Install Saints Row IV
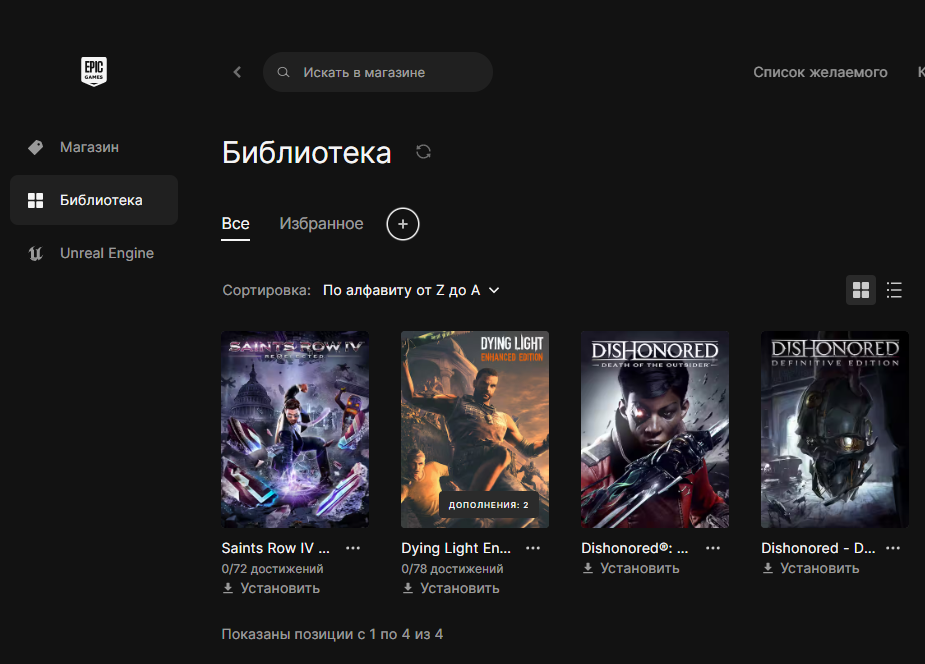Screen dimensions: 925x664 pos(271,589)
